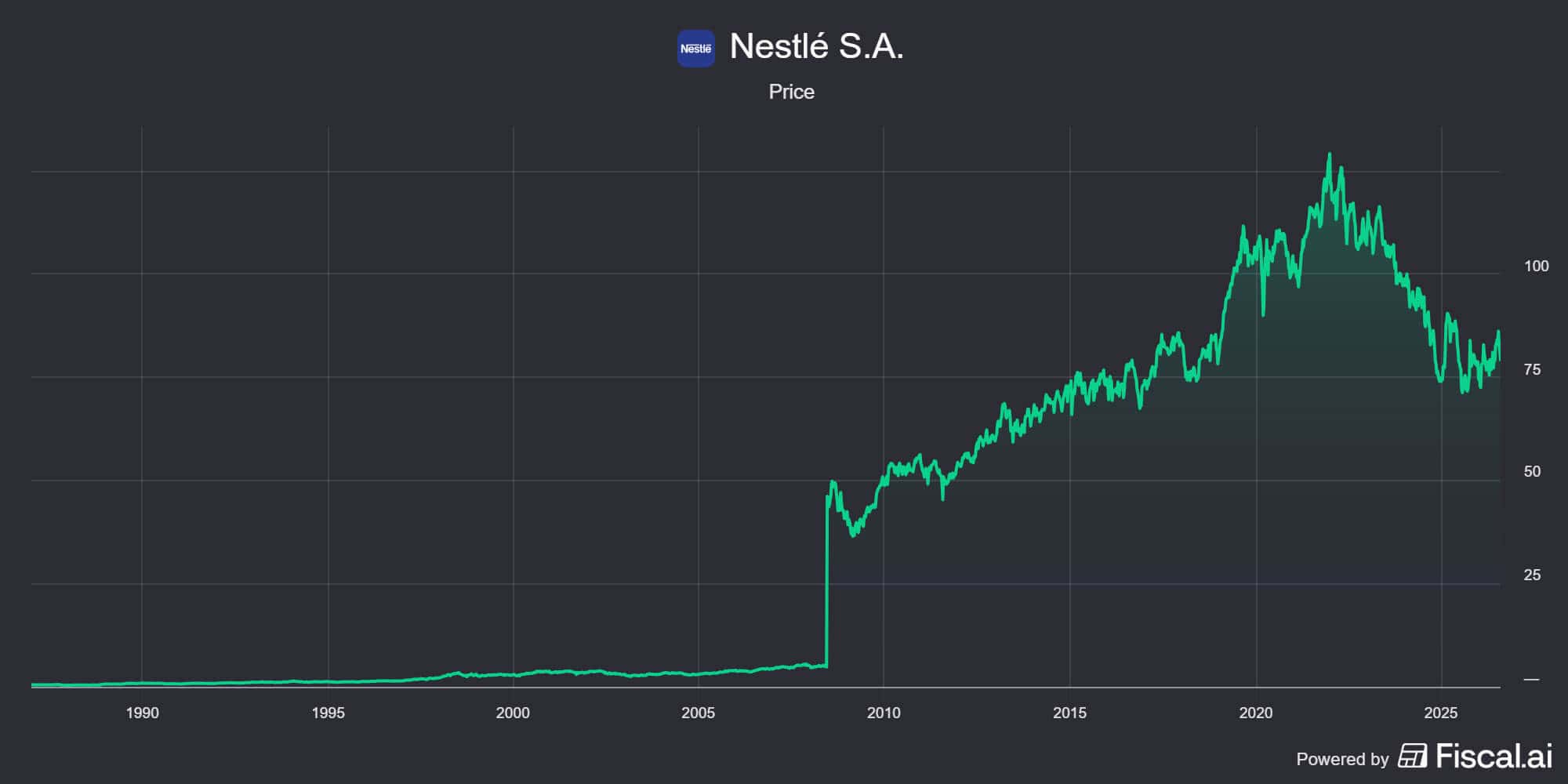Click the 2020 x-axis label
The width and height of the screenshot is (1568, 784).
(1255, 713)
